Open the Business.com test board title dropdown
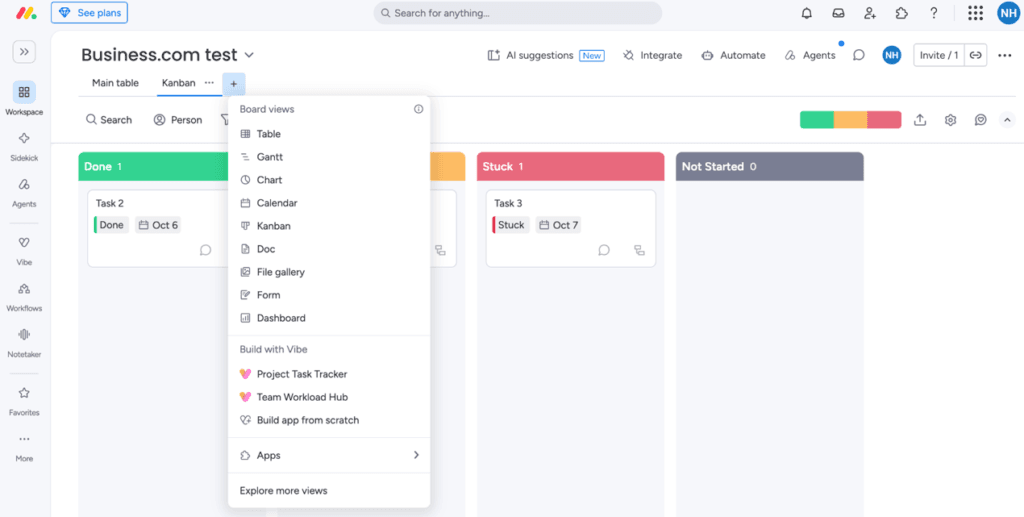This screenshot has width=1024, height=517. [248, 55]
